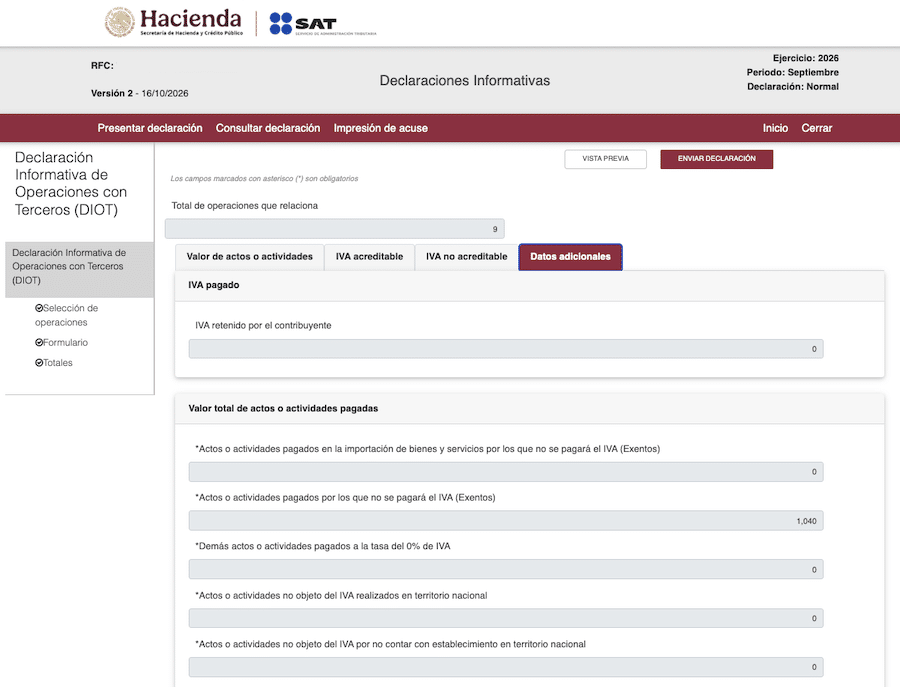Viewport: 900px width, 687px height.
Task: Click Cerrar in the top bar
Action: point(817,128)
